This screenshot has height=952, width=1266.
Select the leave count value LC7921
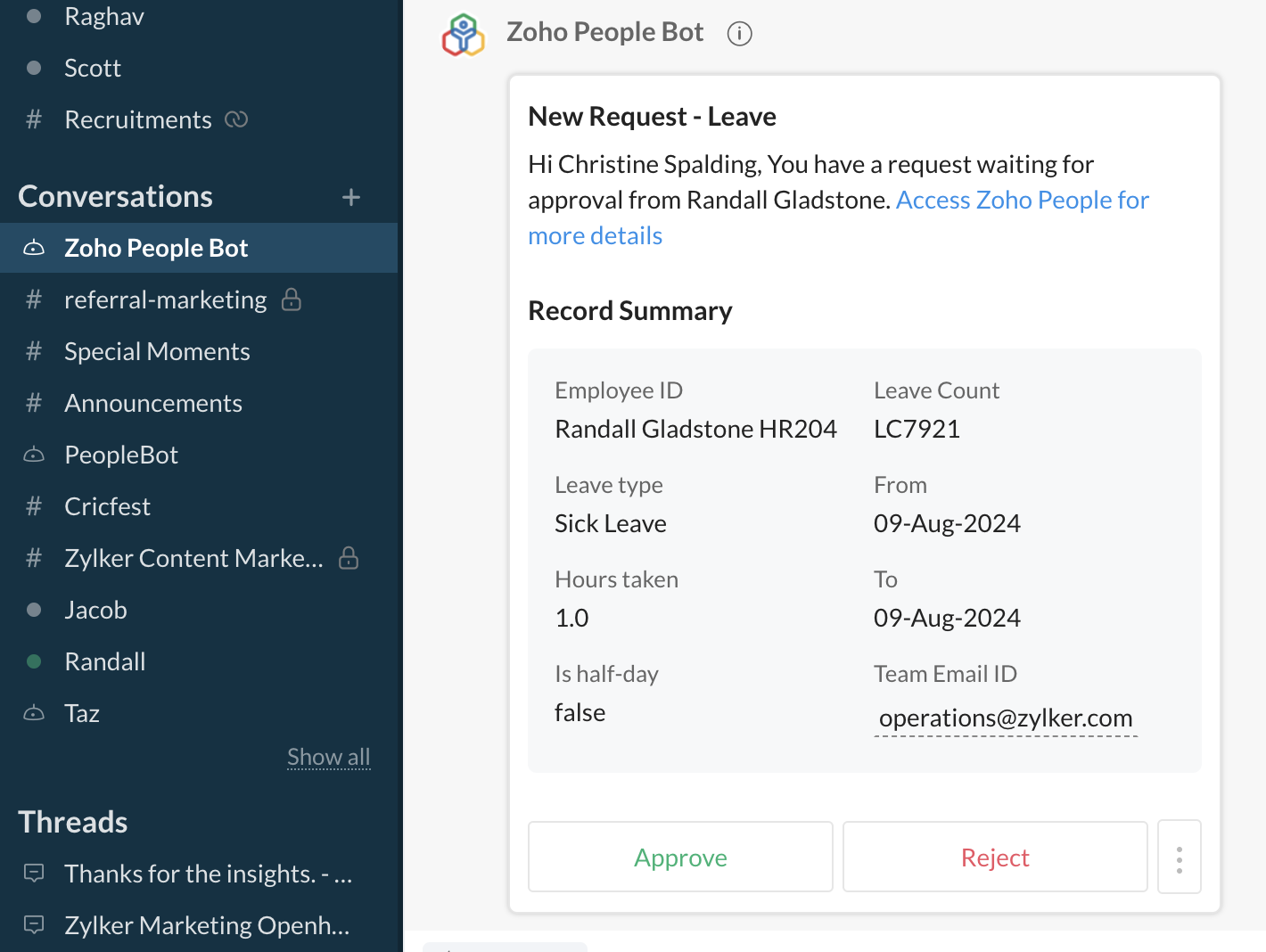(x=917, y=429)
